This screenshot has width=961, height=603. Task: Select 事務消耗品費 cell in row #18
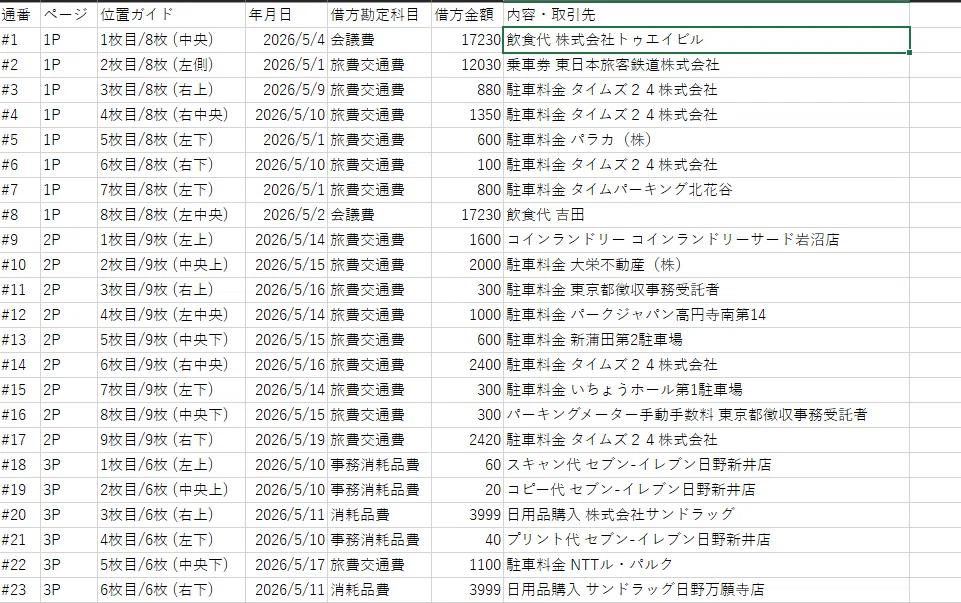tap(379, 465)
